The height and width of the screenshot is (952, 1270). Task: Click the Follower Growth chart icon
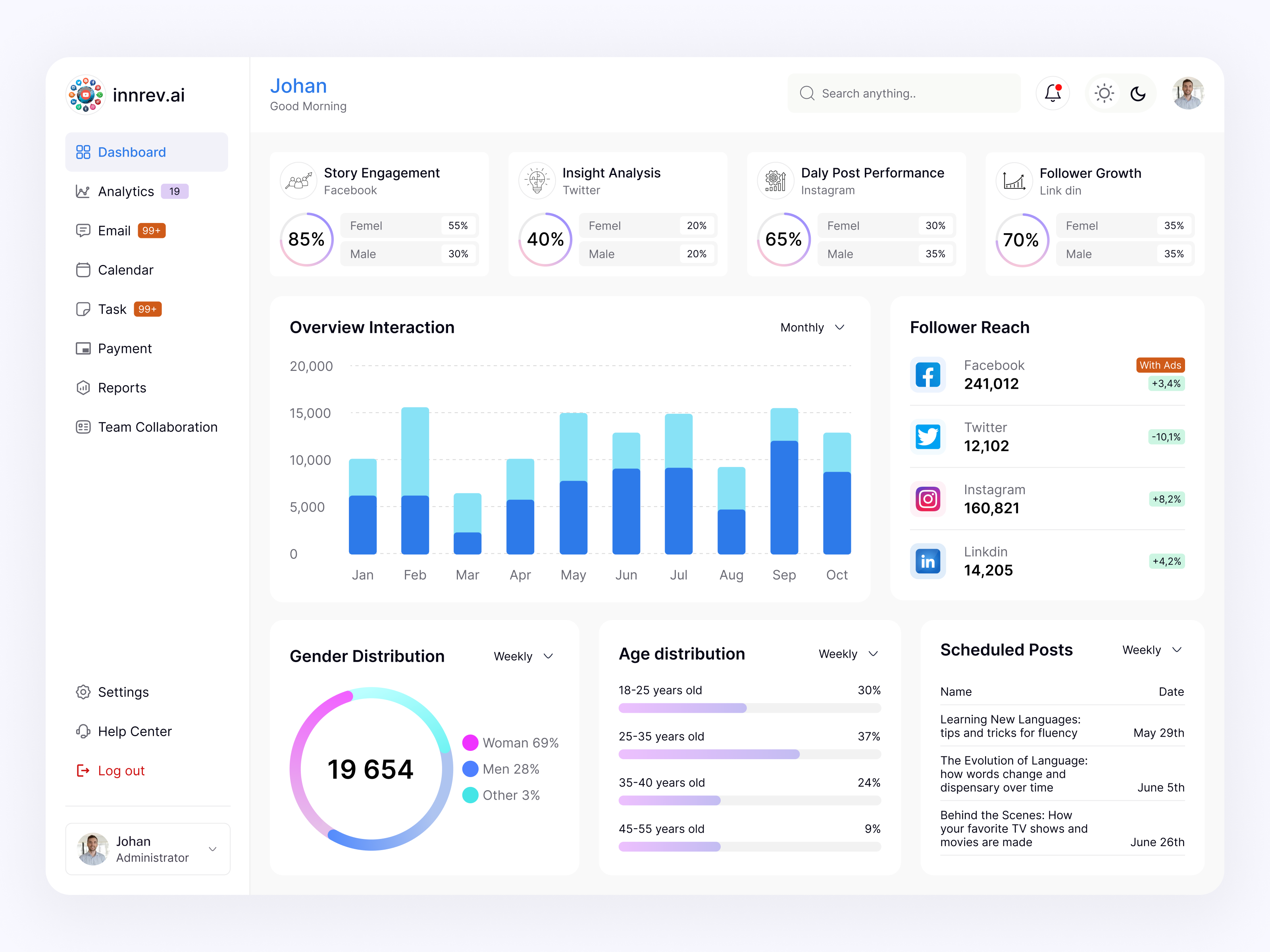pos(1014,181)
